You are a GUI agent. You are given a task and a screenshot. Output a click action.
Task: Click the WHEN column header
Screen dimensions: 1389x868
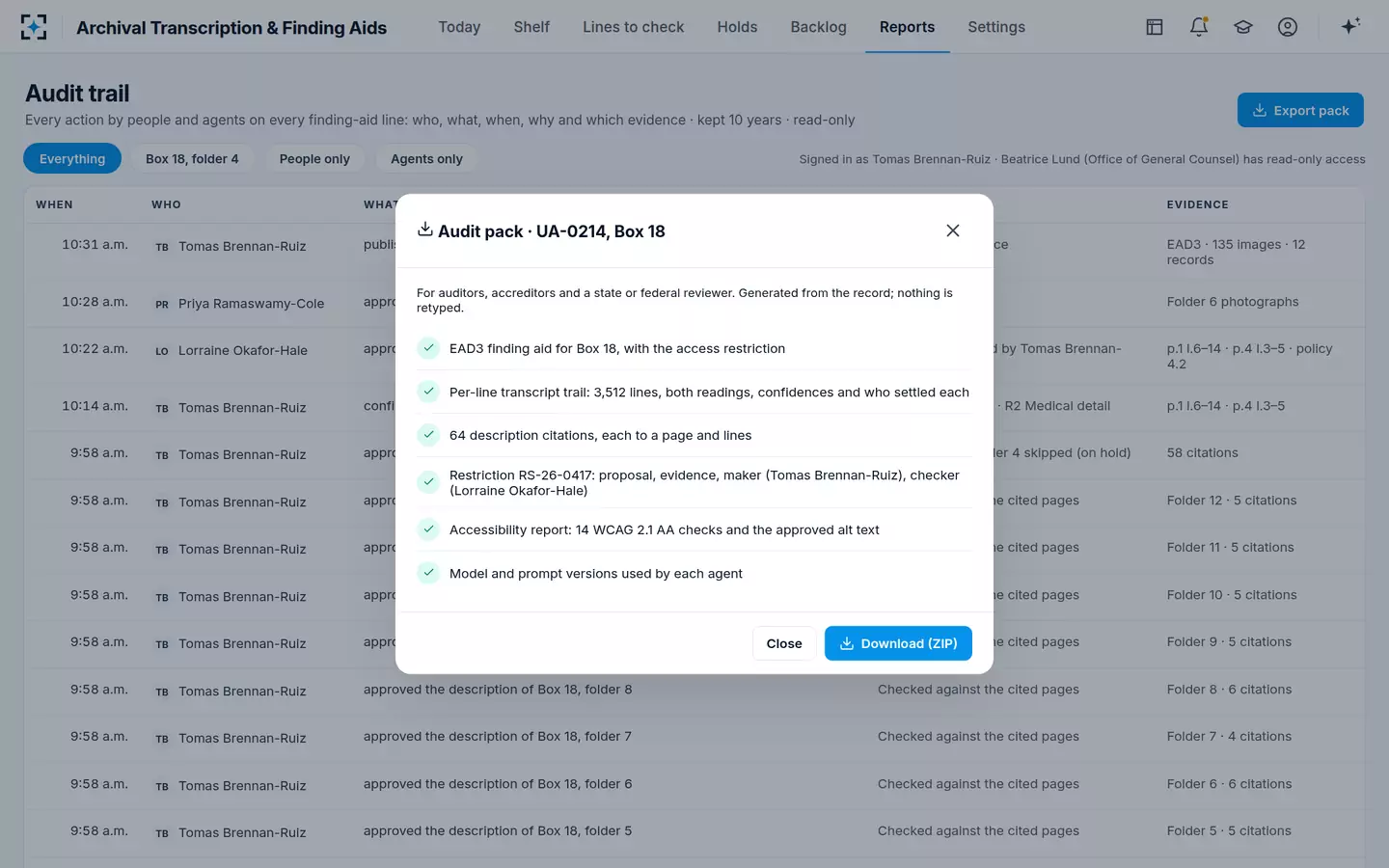click(54, 204)
